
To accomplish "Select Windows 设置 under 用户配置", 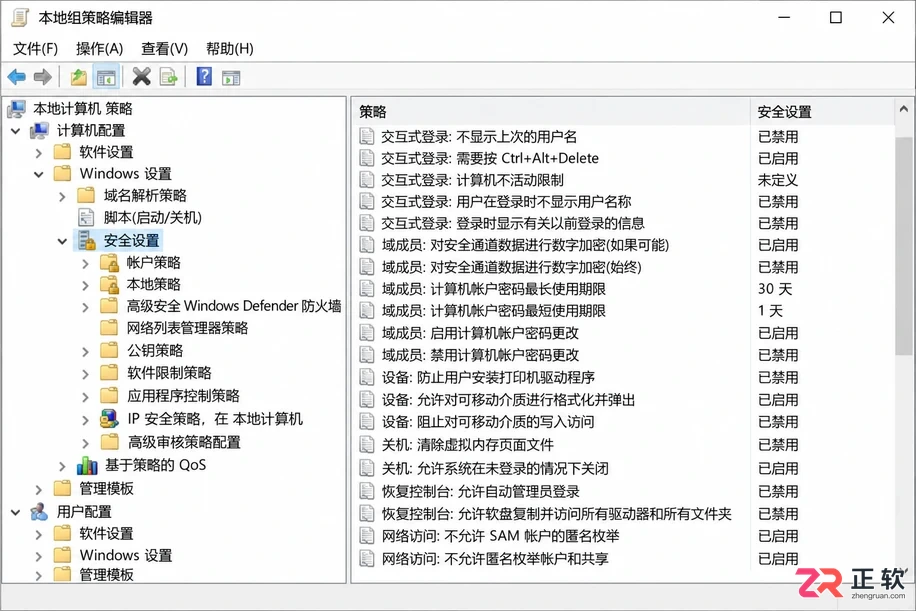I will tap(126, 555).
